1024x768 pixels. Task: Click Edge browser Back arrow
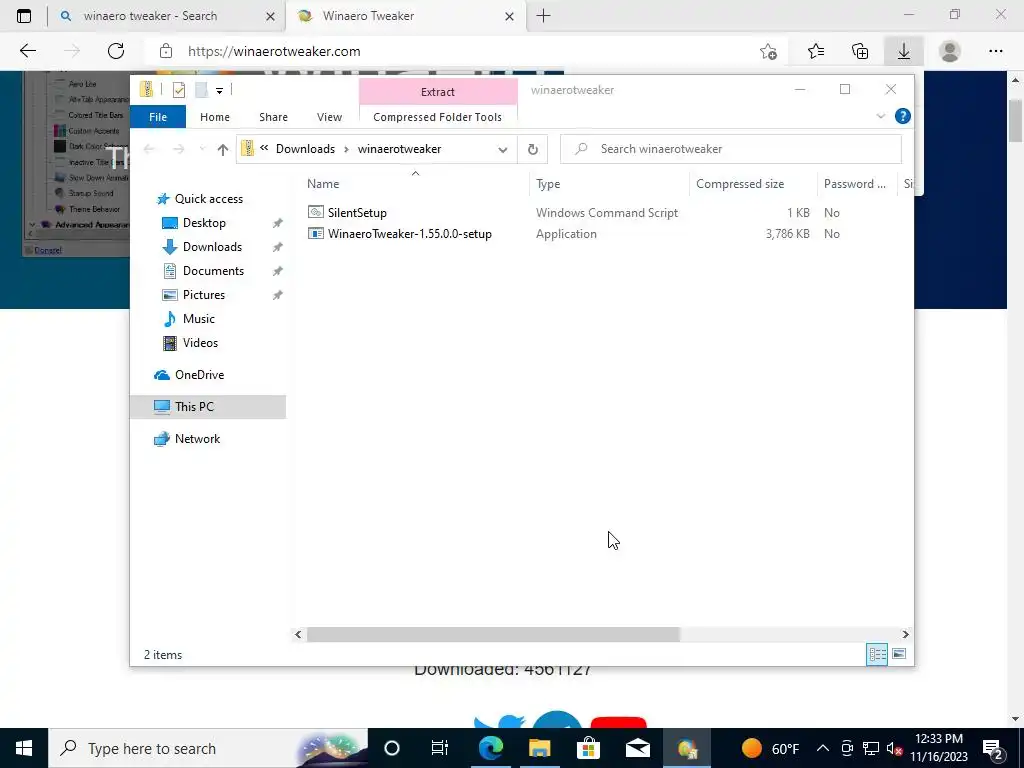(x=27, y=51)
